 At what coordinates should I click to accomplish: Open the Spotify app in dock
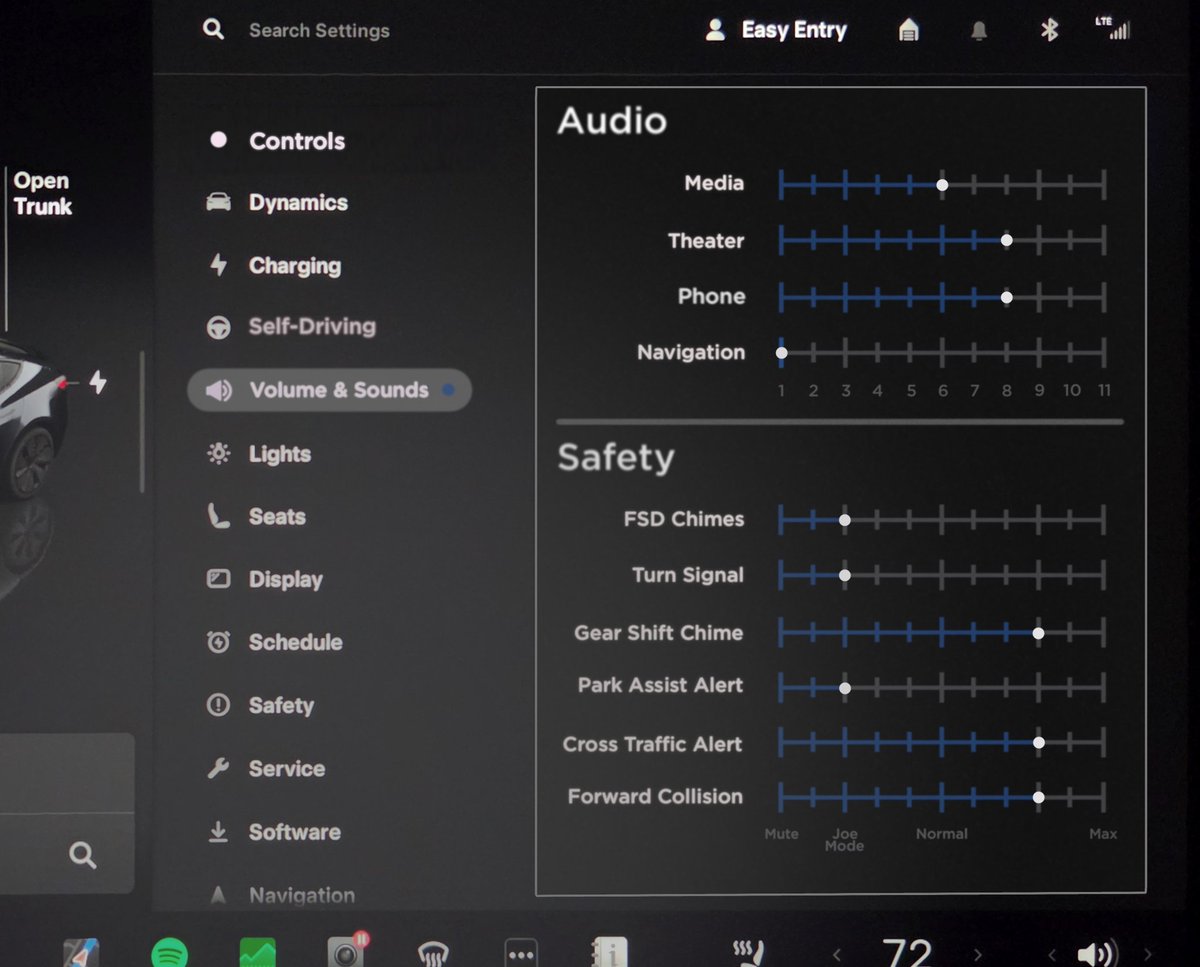(x=169, y=953)
